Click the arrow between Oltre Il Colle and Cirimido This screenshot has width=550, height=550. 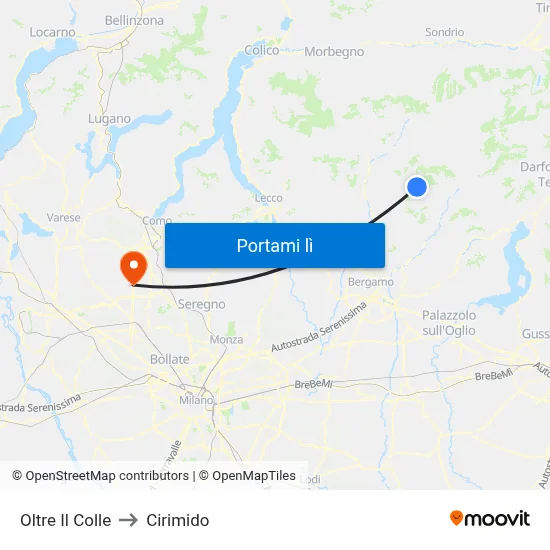pos(128,520)
